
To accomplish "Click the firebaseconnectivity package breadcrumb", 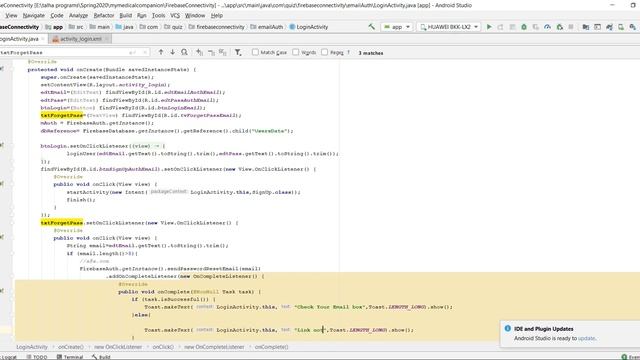I will 217,27.
